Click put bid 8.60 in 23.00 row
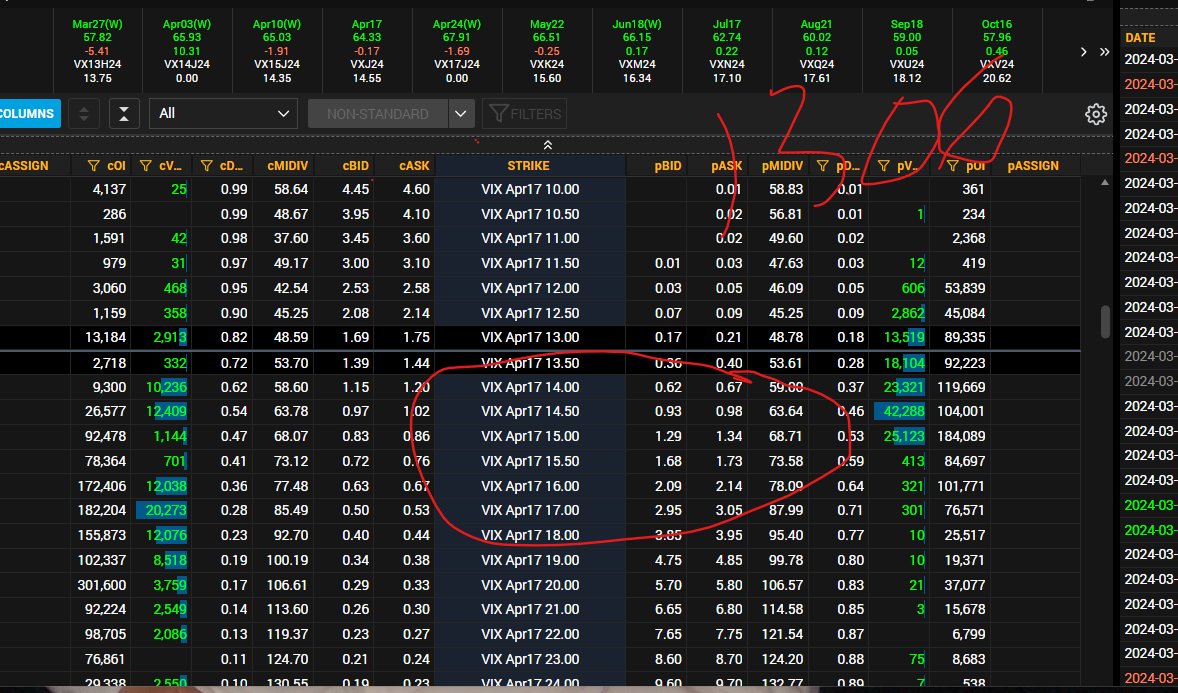 (x=668, y=660)
